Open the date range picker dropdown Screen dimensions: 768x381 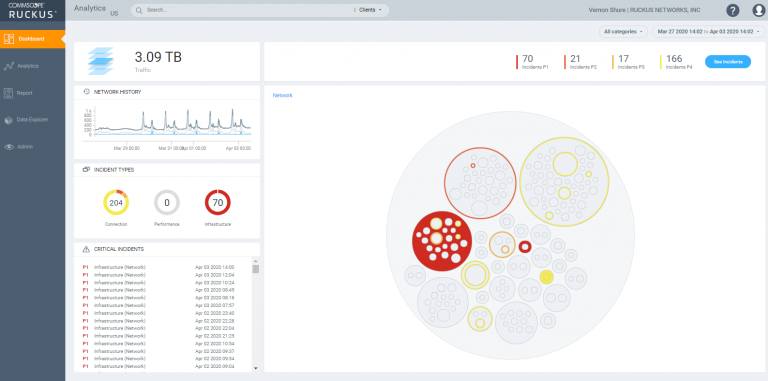click(708, 32)
